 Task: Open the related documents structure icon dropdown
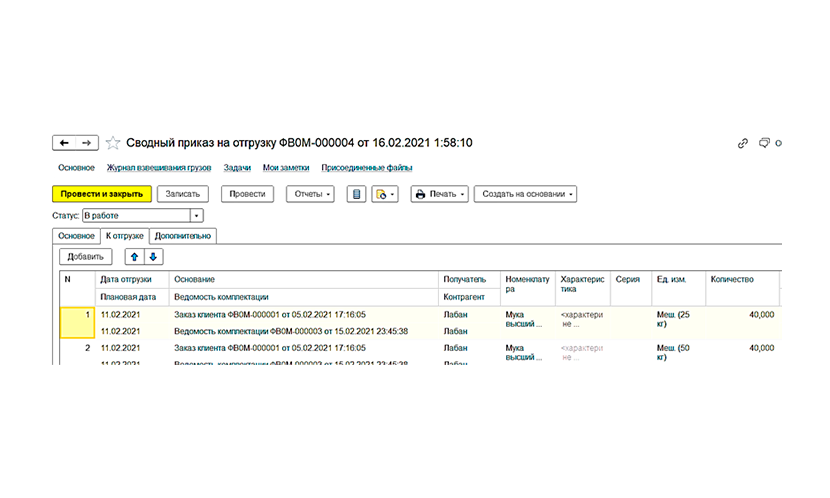(385, 194)
